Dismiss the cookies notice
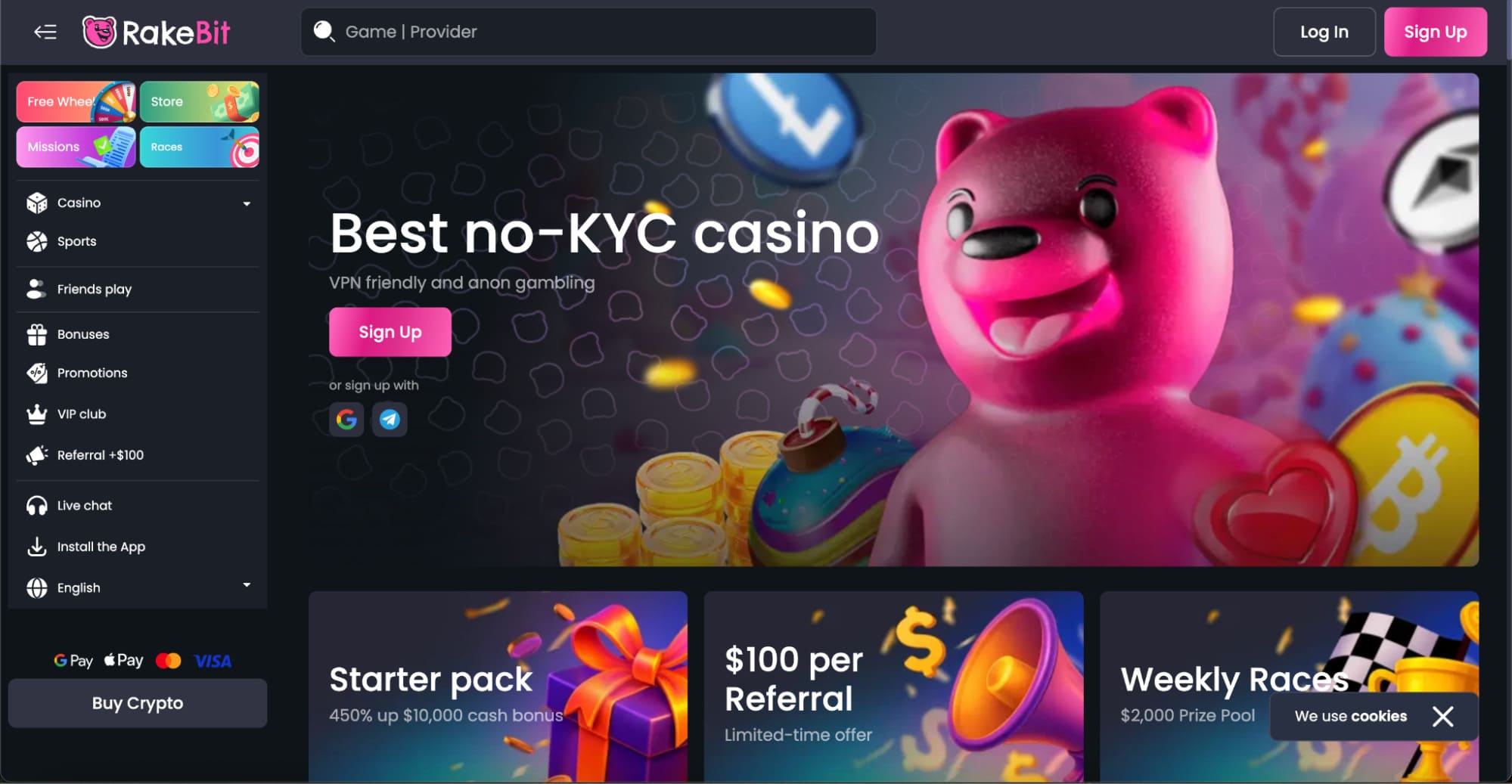 click(1442, 716)
